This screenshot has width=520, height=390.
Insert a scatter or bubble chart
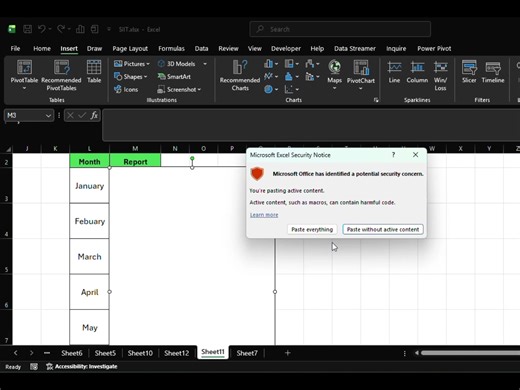(291, 89)
